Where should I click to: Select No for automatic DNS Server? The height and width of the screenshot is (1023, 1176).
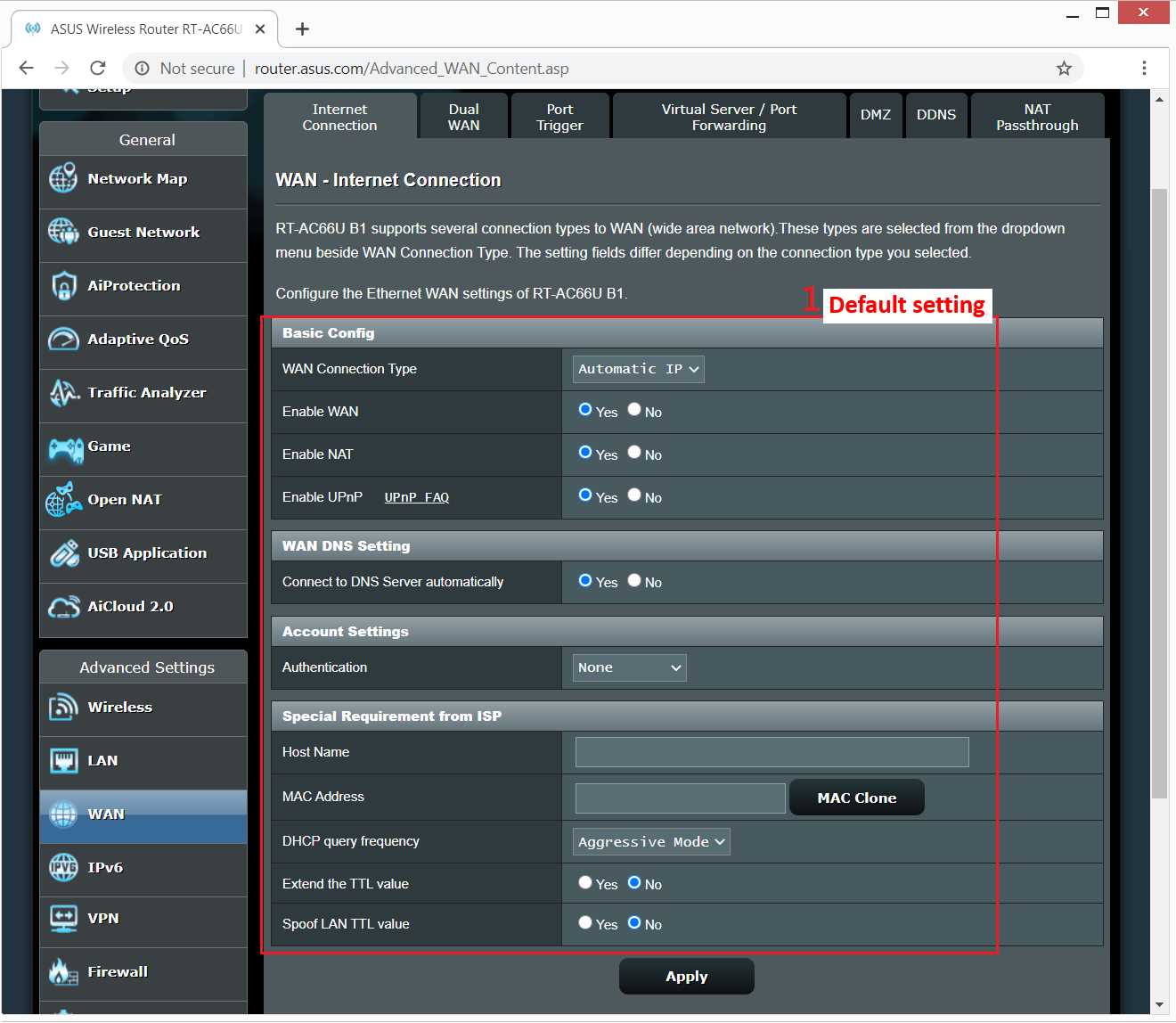(x=634, y=580)
